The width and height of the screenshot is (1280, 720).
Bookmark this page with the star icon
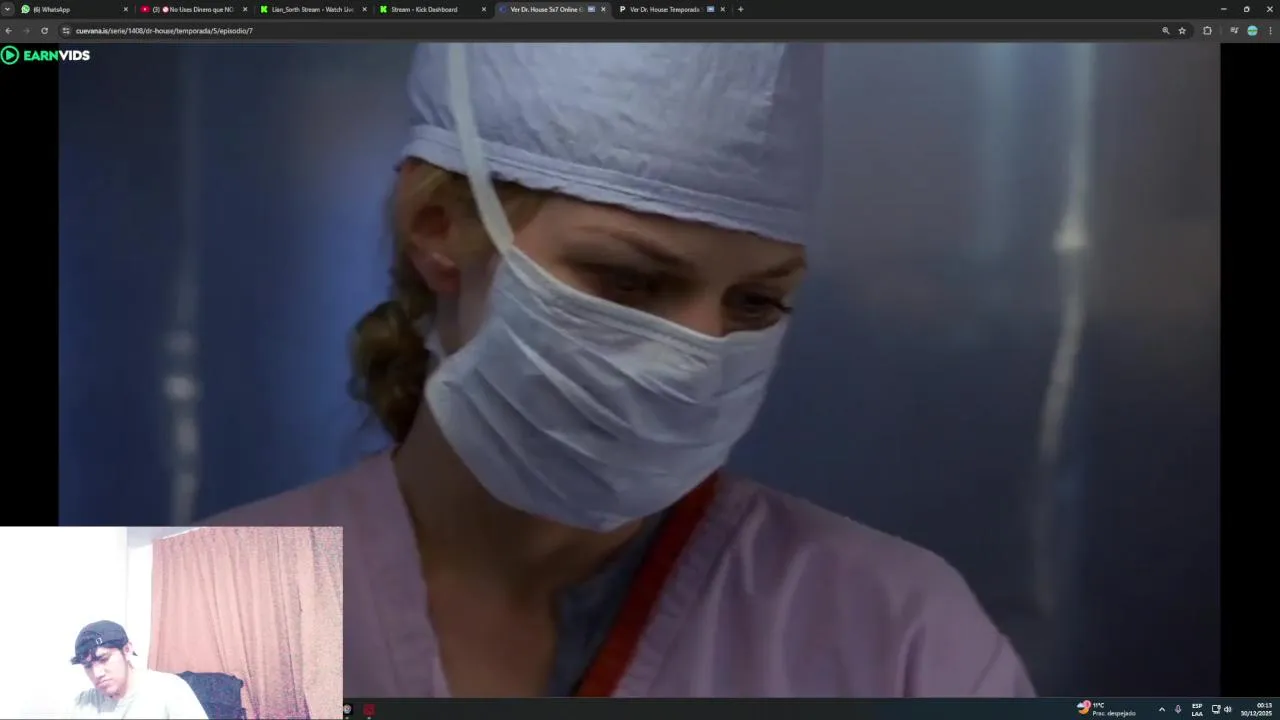click(1182, 31)
